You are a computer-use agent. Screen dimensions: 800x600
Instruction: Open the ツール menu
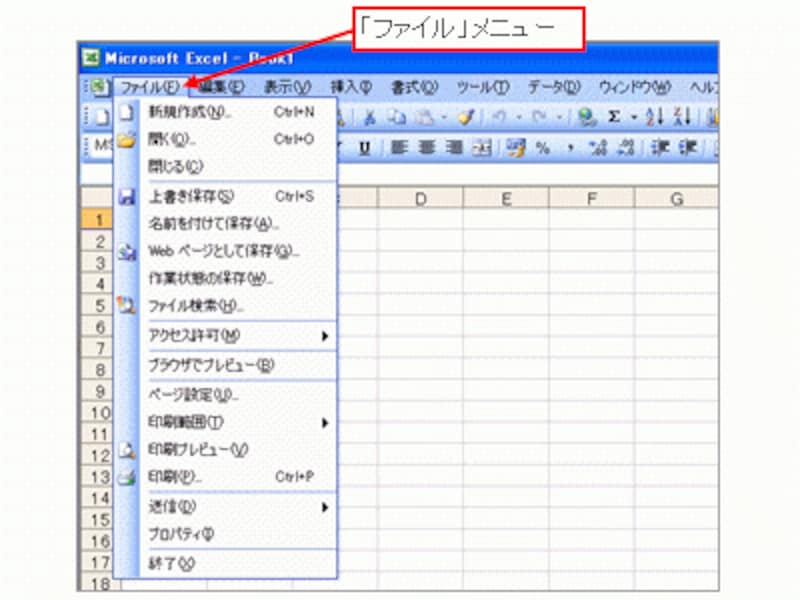483,87
